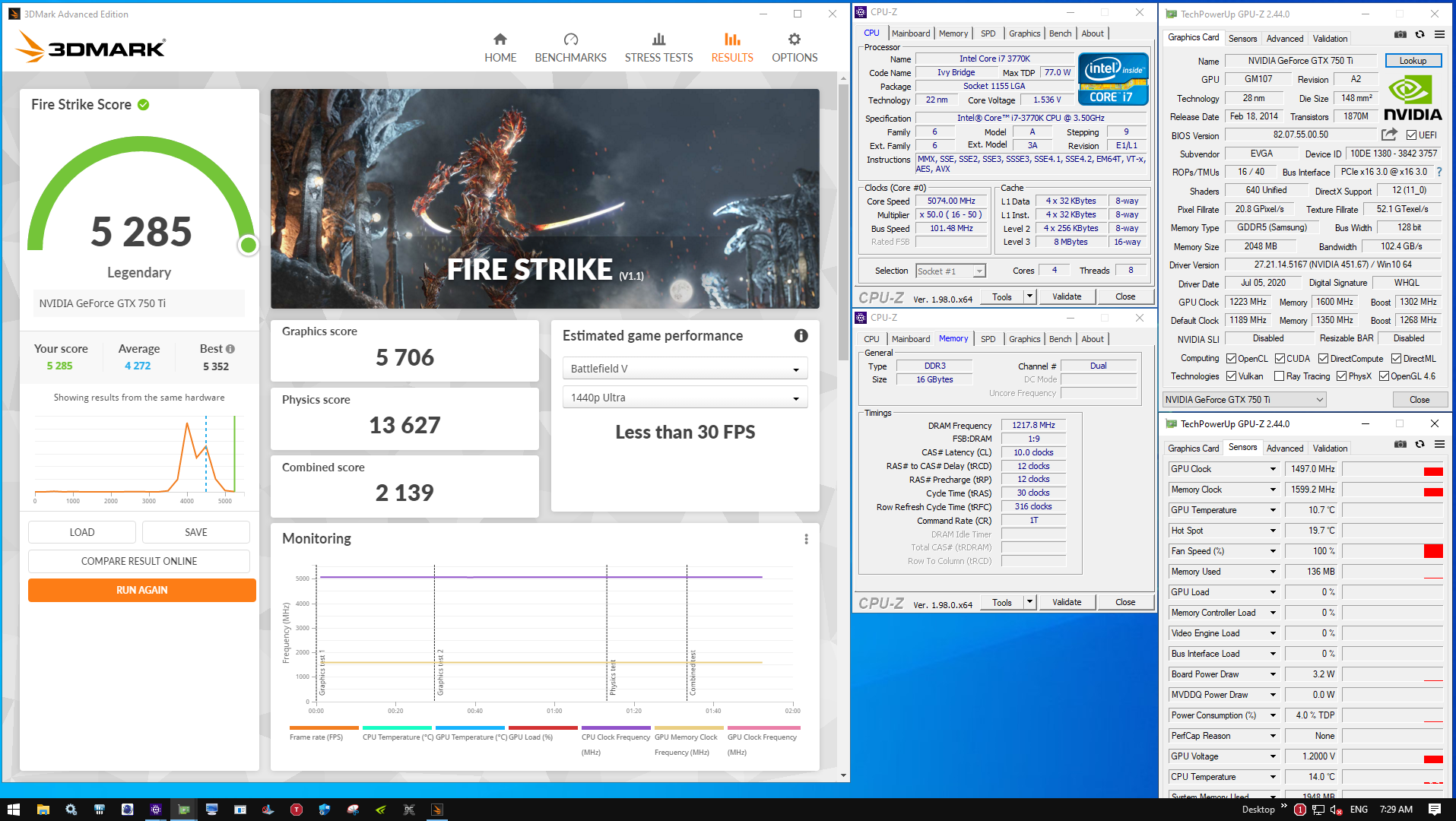The image size is (1456, 821).
Task: Switch to SPD tab in the Memory-tab CPU-Z window
Action: coord(988,339)
